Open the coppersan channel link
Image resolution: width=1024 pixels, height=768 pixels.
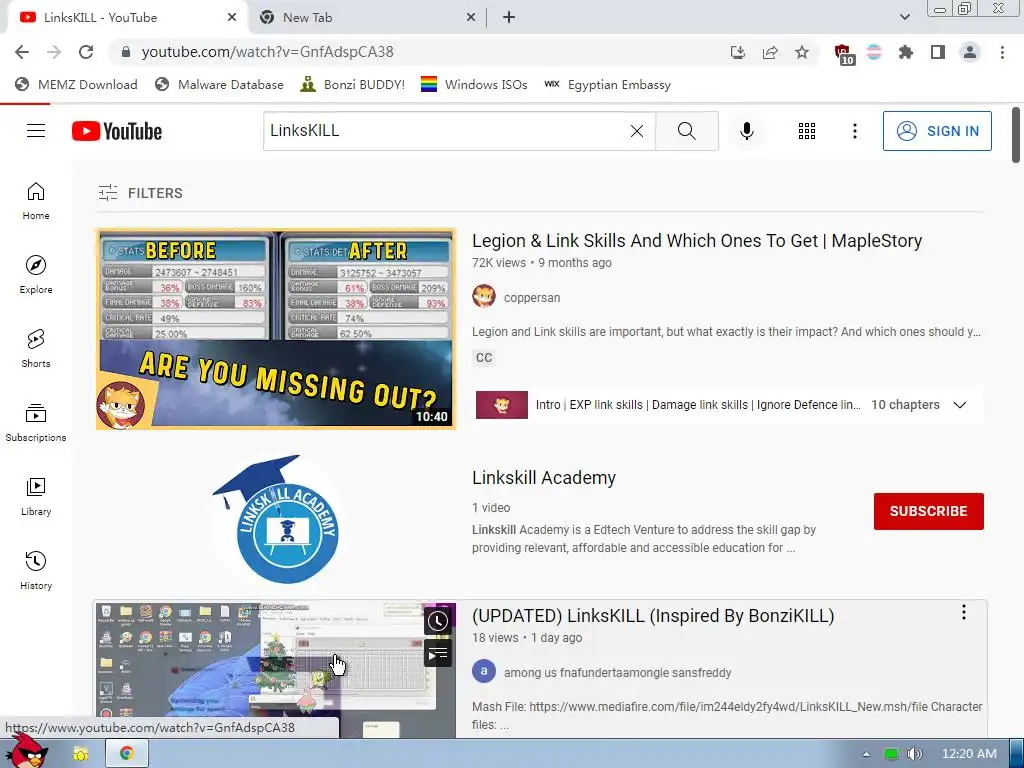[x=532, y=298]
